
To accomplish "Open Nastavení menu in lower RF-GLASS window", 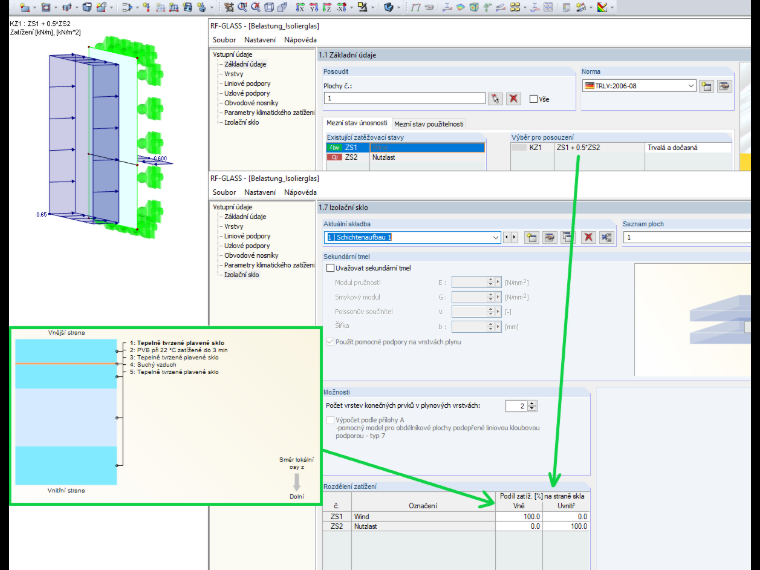I will pos(260,192).
